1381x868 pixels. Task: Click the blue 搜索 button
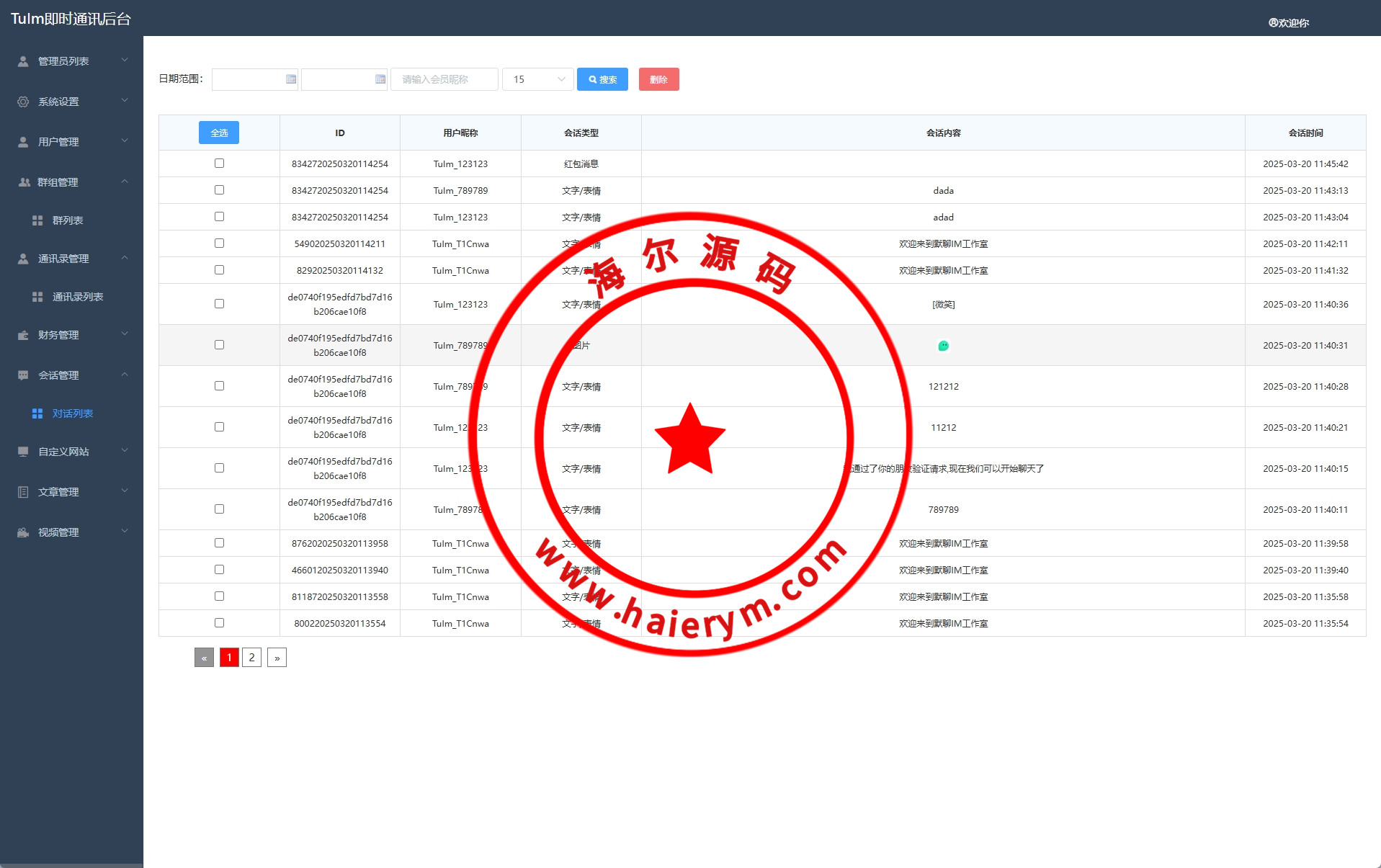tap(602, 79)
